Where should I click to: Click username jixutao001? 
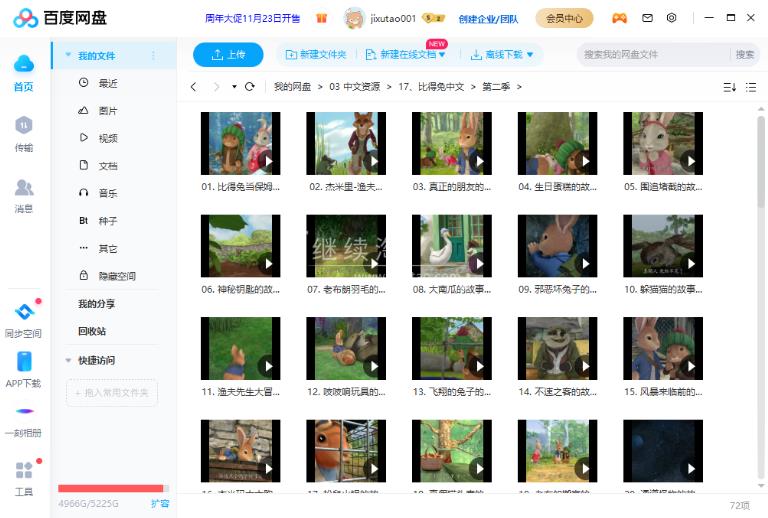tap(393, 19)
